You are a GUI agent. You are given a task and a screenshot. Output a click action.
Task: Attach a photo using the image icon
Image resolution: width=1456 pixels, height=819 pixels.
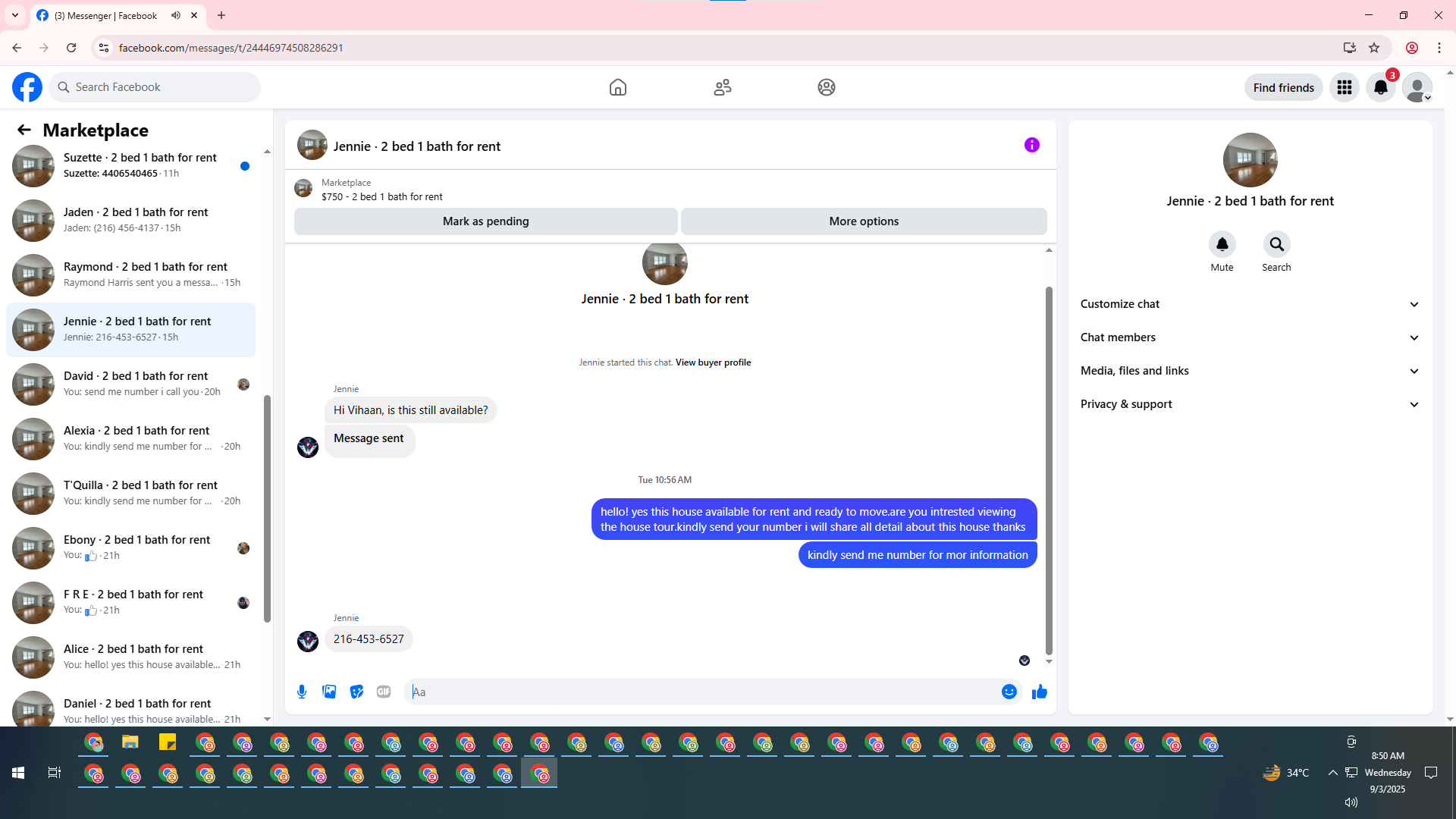click(329, 692)
